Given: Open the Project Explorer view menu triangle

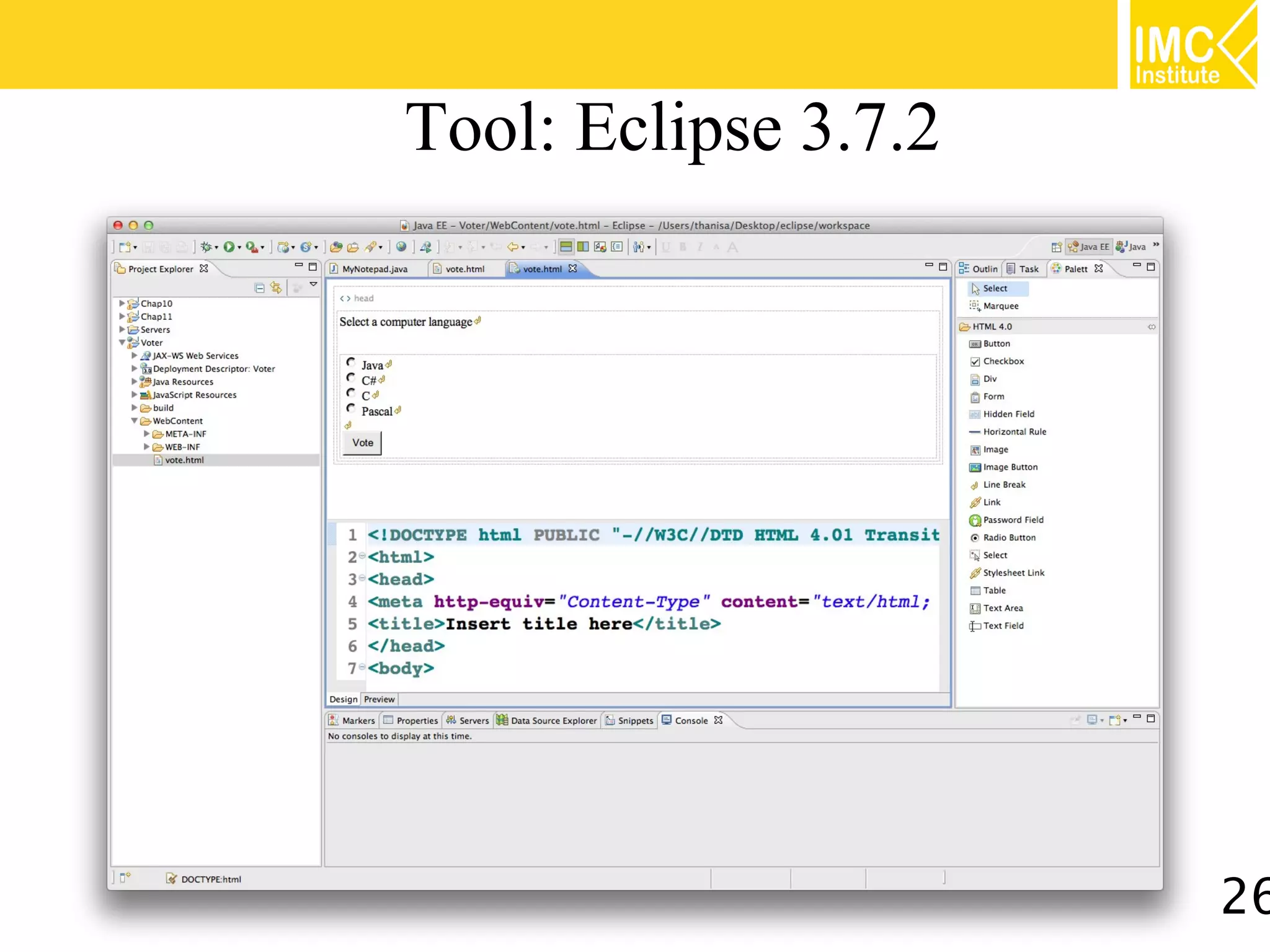Looking at the screenshot, I should pos(314,284).
